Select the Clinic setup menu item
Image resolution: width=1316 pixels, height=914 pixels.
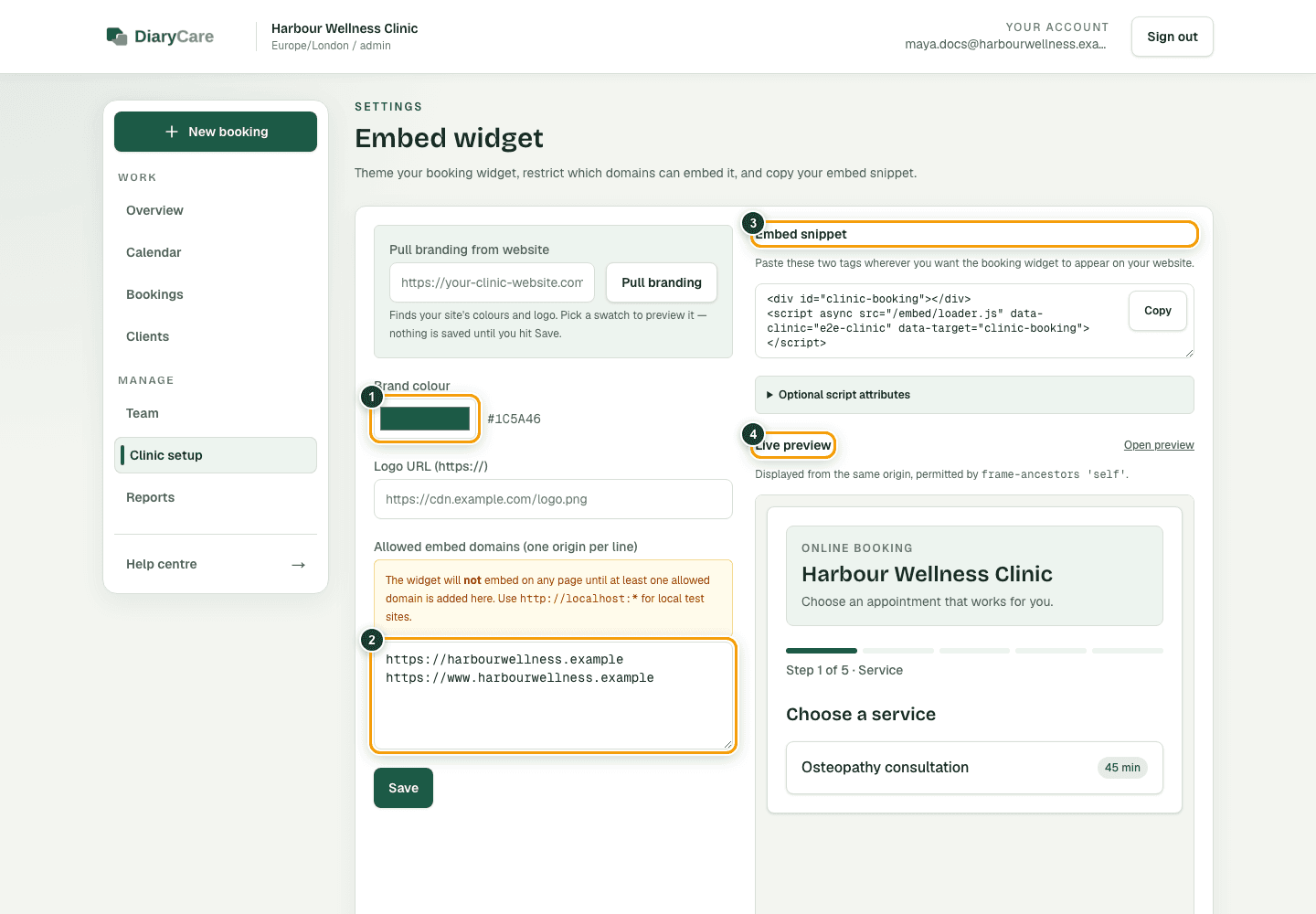coord(216,455)
